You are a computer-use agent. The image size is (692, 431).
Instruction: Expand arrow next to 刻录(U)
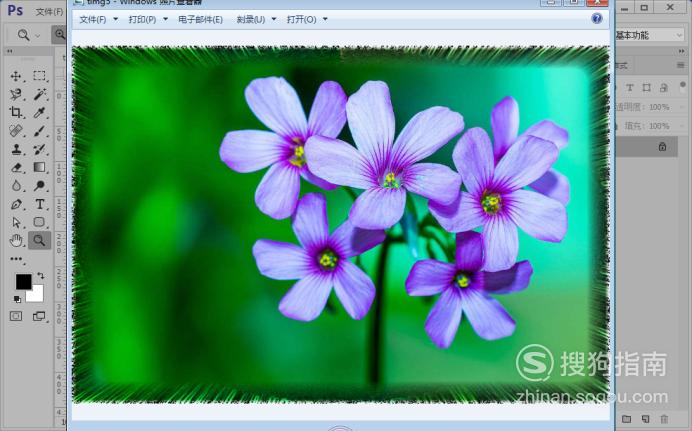pos(274,19)
